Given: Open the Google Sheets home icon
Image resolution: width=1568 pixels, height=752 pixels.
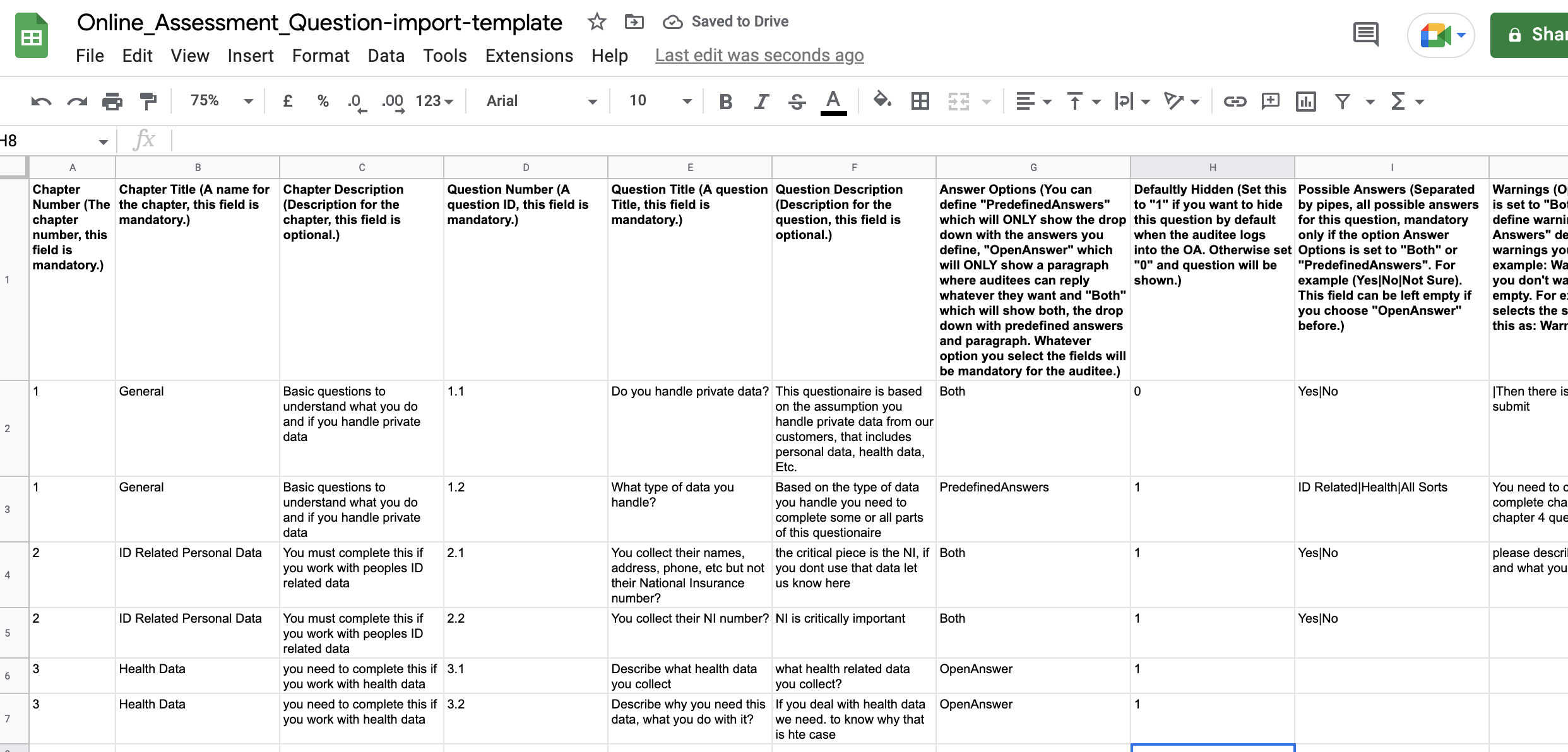Looking at the screenshot, I should pyautogui.click(x=32, y=36).
